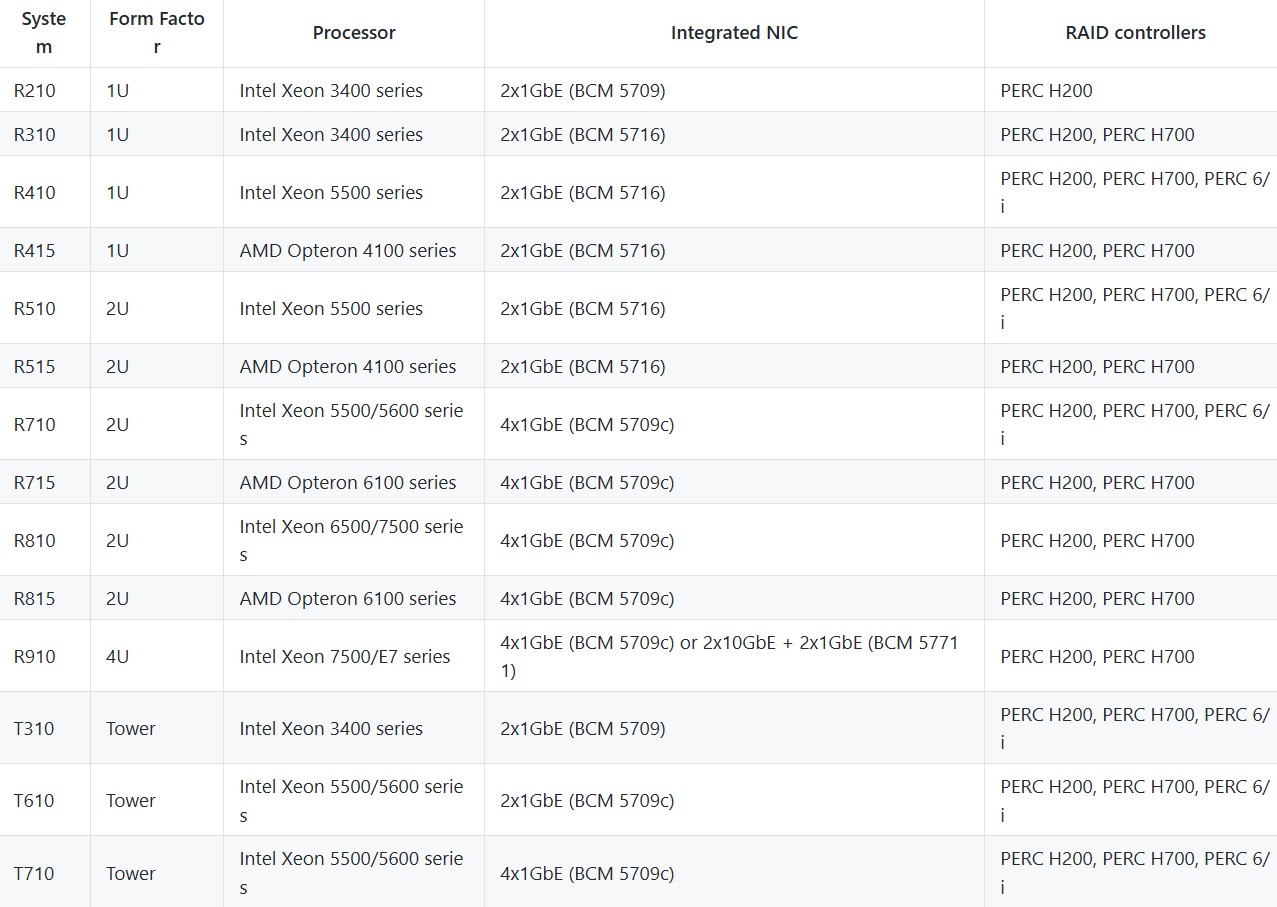Select Intel Xeon 7500/E7 series cell
1277x907 pixels.
pyautogui.click(x=354, y=656)
